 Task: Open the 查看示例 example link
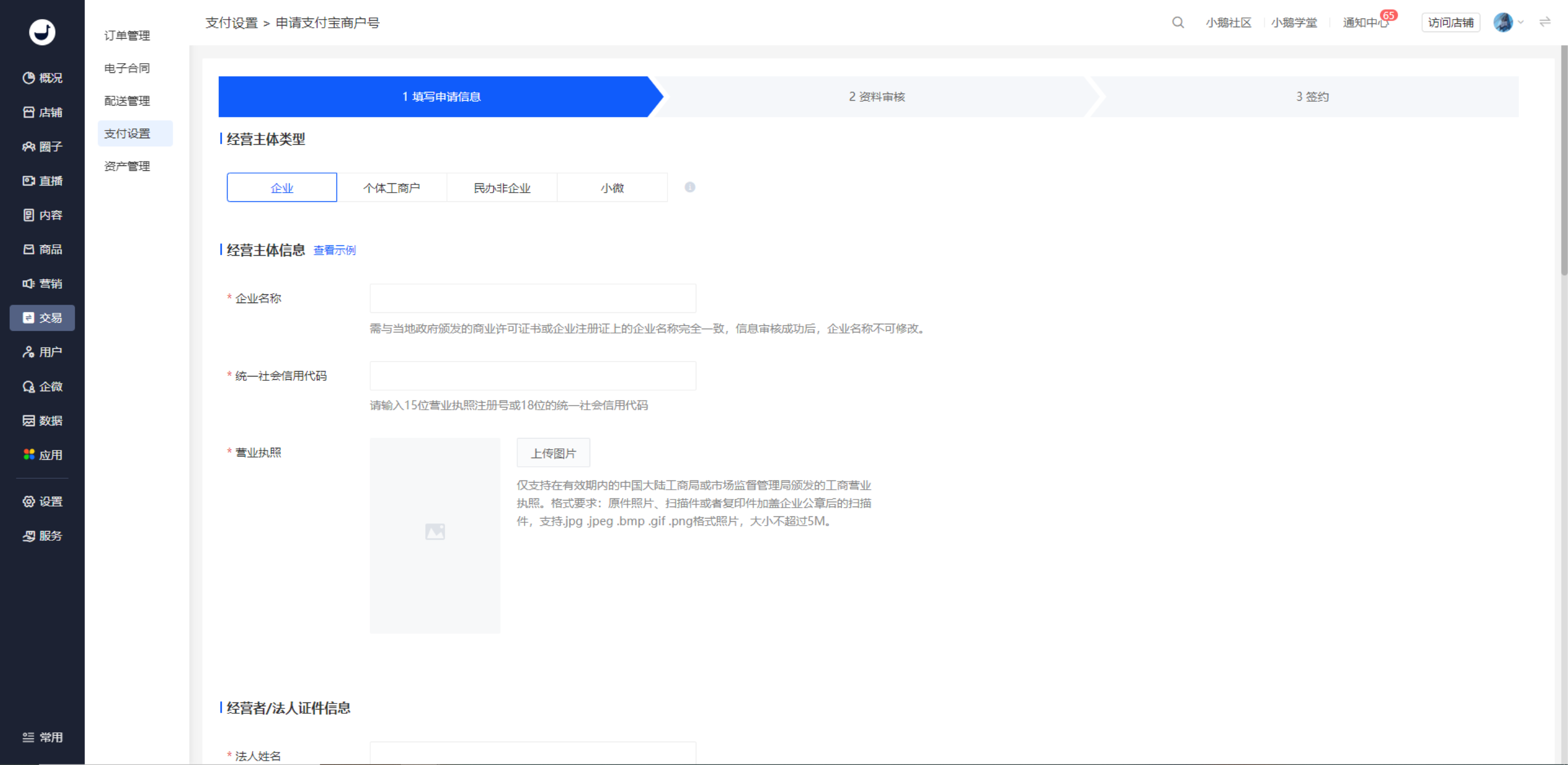(x=334, y=250)
